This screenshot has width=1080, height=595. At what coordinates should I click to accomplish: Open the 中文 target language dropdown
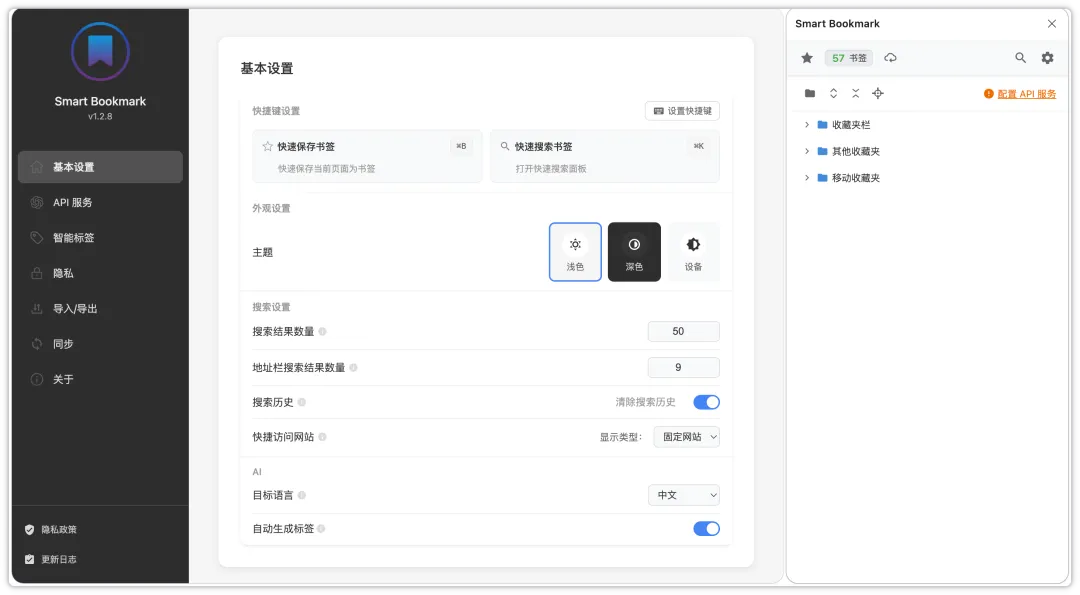tap(683, 495)
